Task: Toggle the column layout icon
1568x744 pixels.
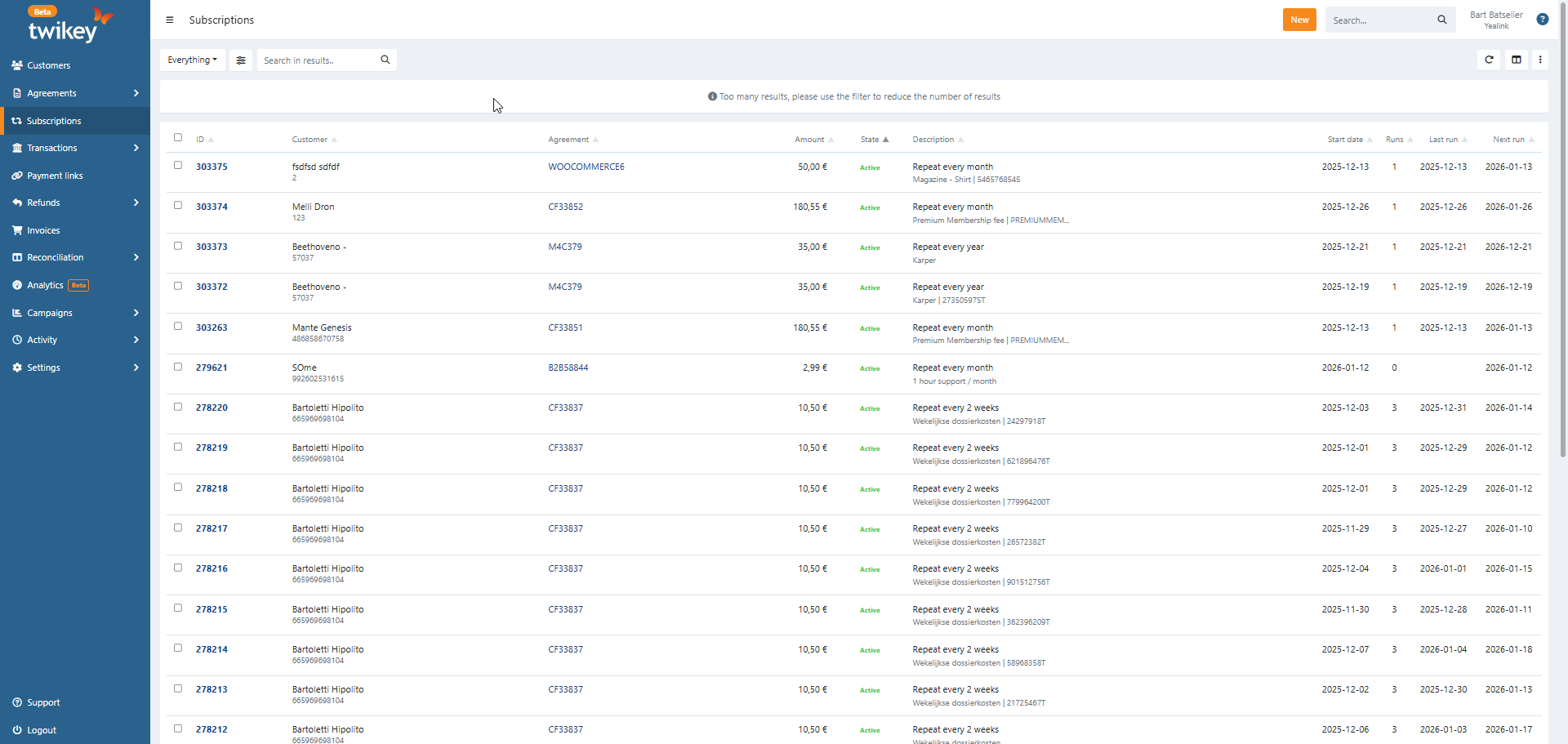Action: tap(1517, 60)
